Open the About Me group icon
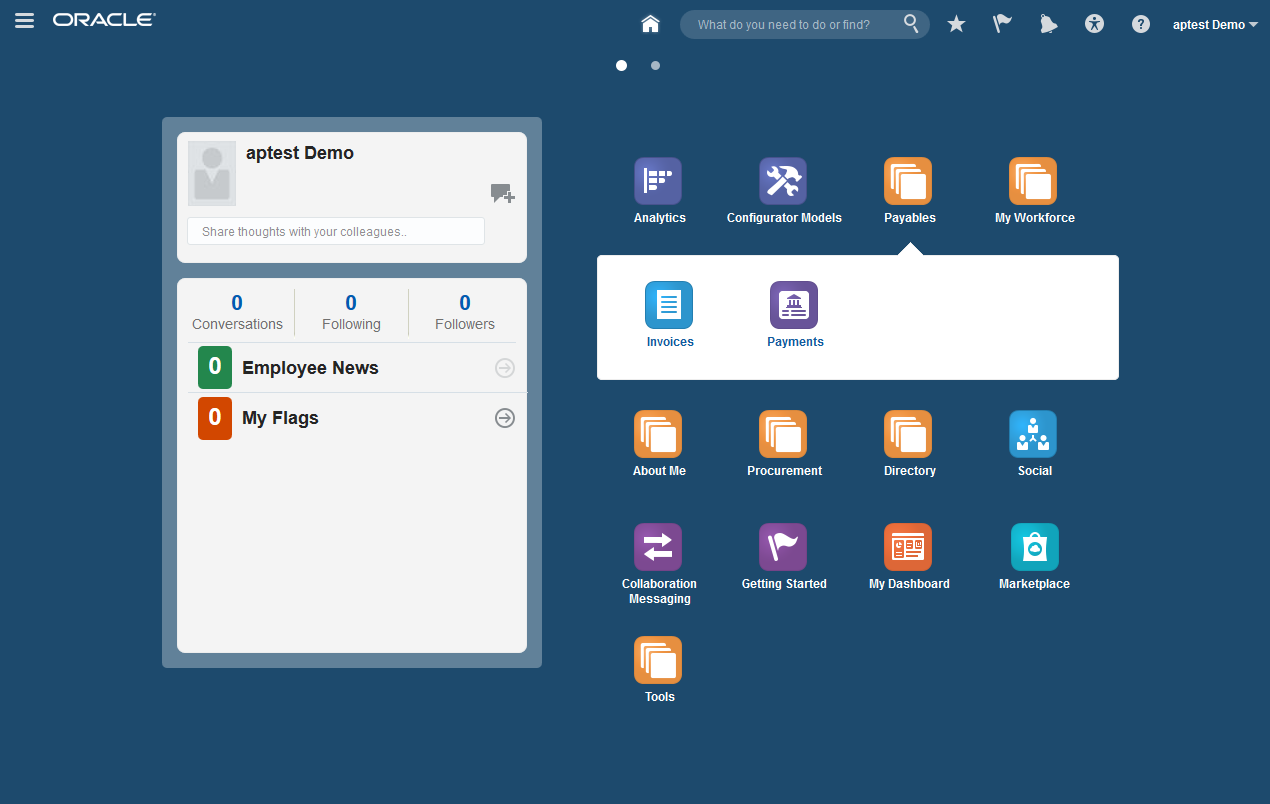The image size is (1270, 804). click(x=658, y=434)
